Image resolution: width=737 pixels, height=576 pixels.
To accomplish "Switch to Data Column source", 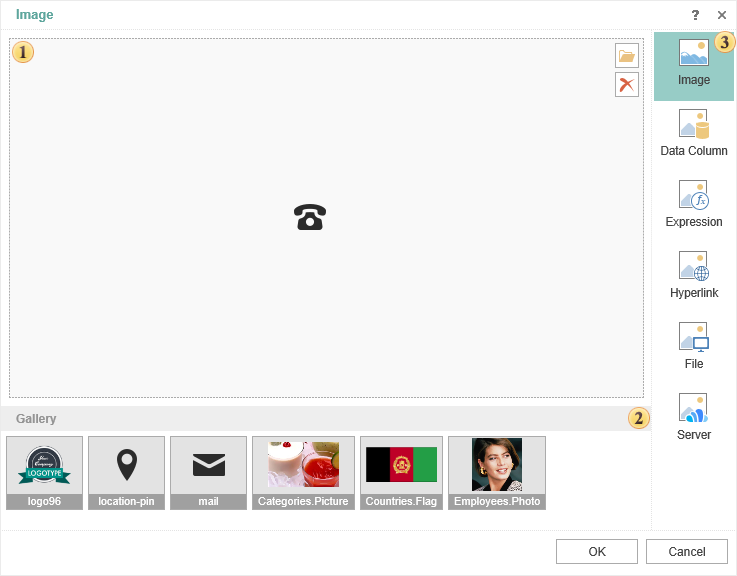I will (x=694, y=136).
